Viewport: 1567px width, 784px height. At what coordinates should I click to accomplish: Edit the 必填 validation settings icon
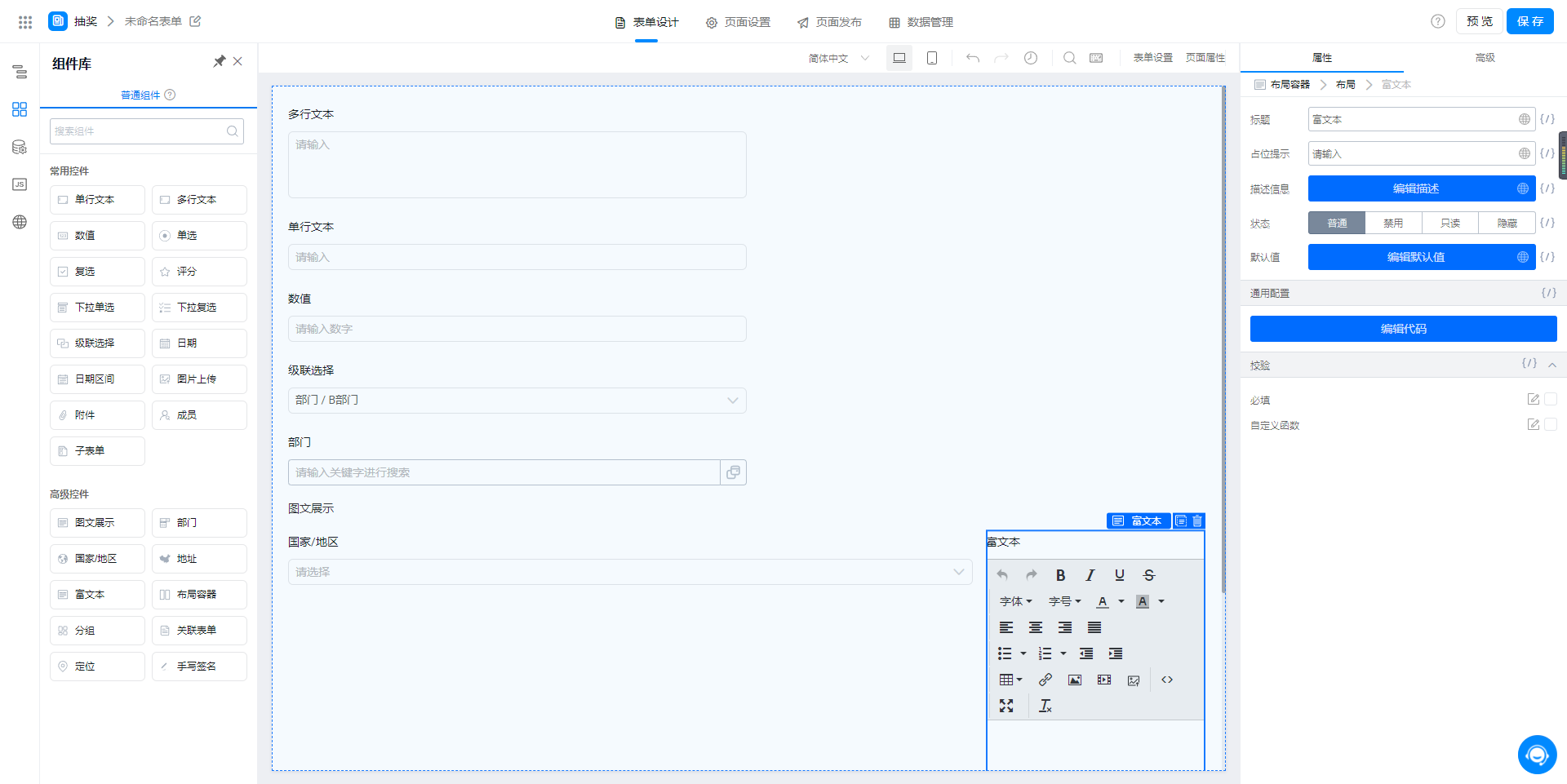[x=1534, y=399]
